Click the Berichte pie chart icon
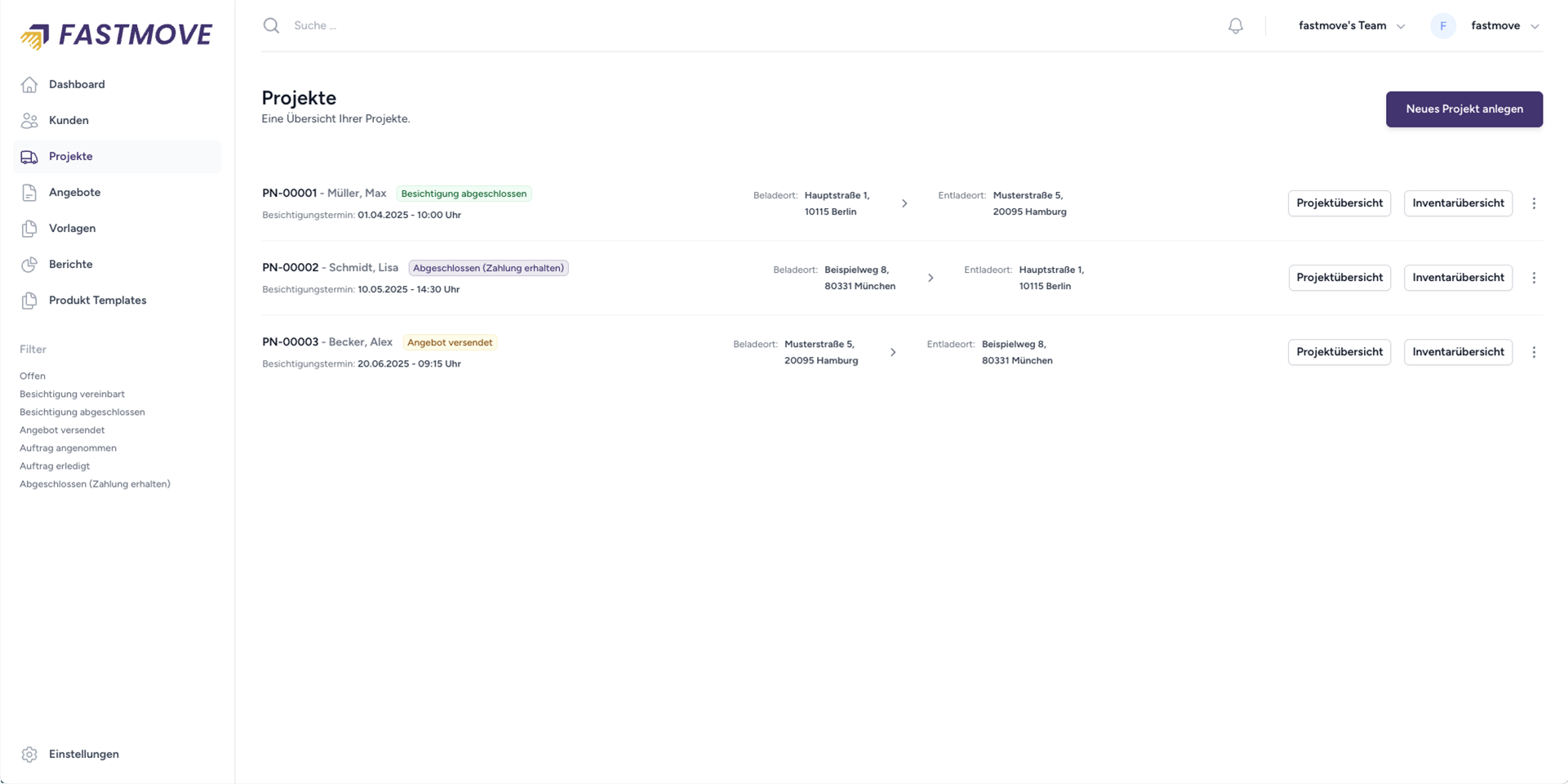The image size is (1568, 784). tap(29, 265)
